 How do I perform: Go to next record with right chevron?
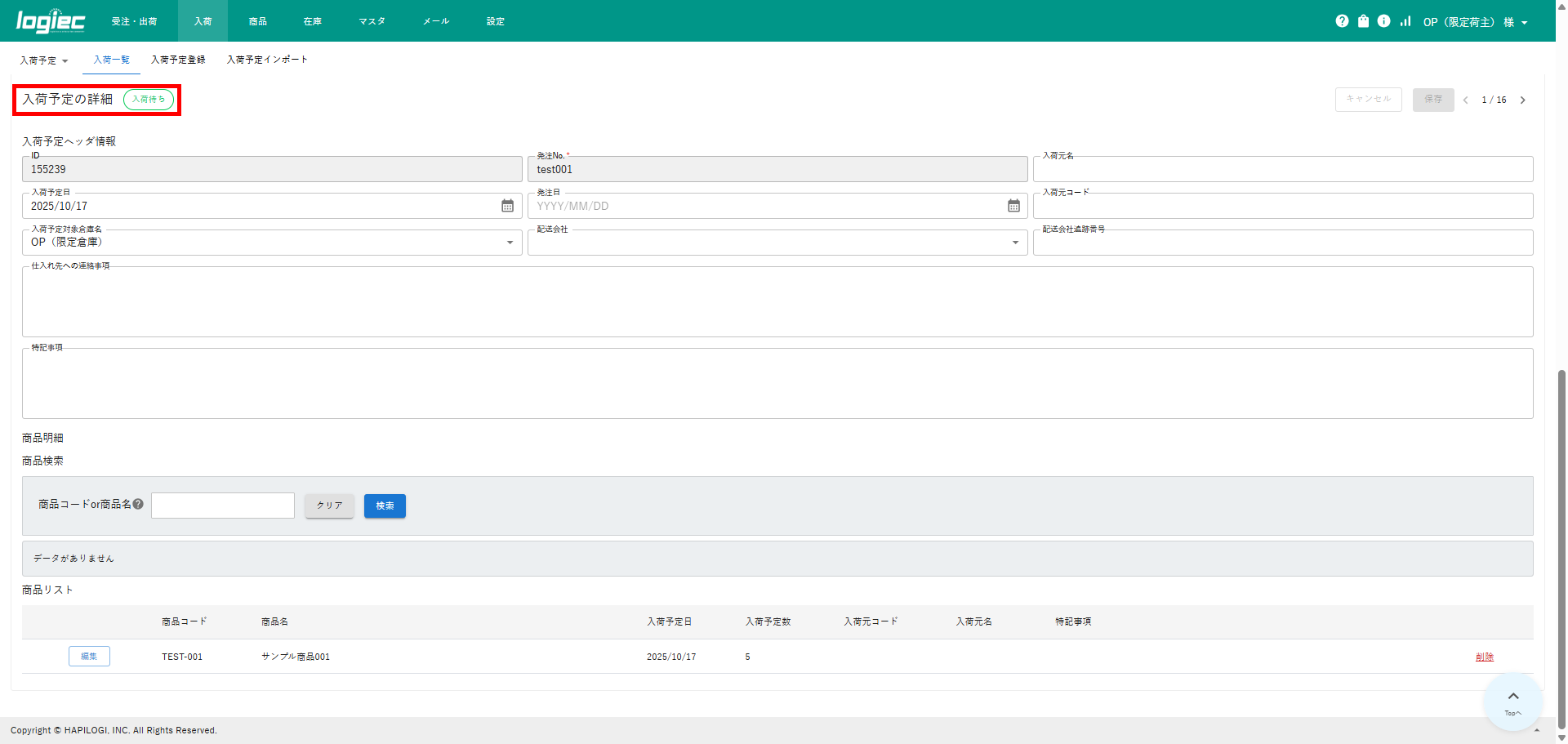pos(1522,100)
